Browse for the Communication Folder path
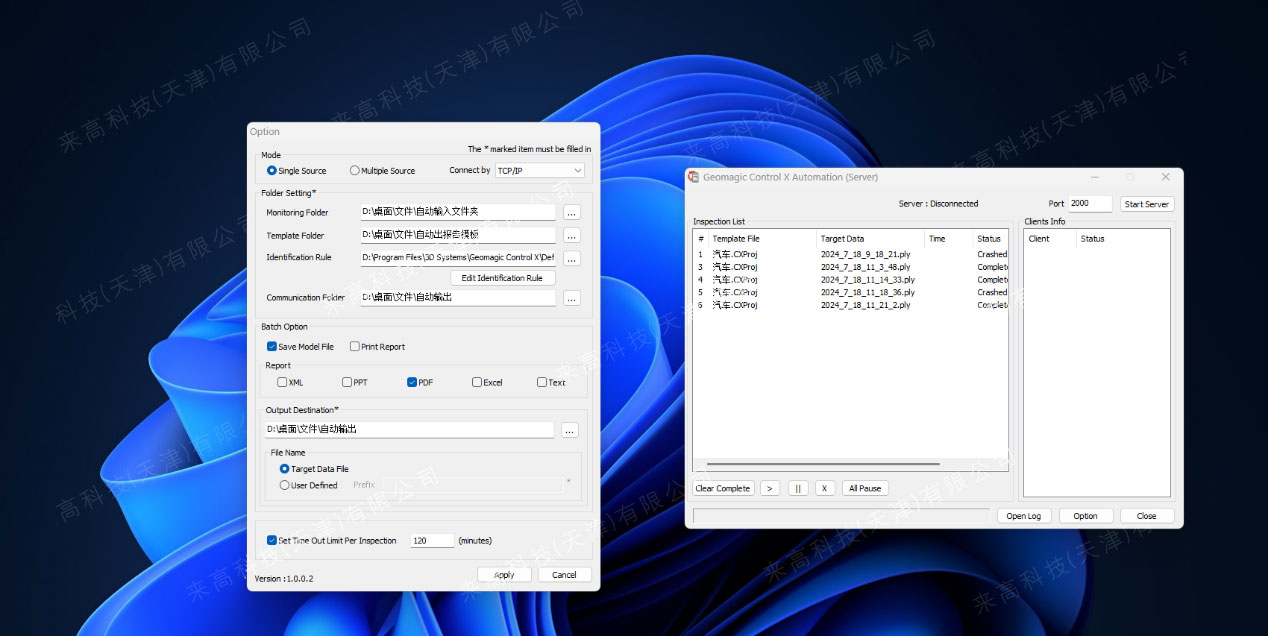This screenshot has height=636, width=1268. coord(571,298)
